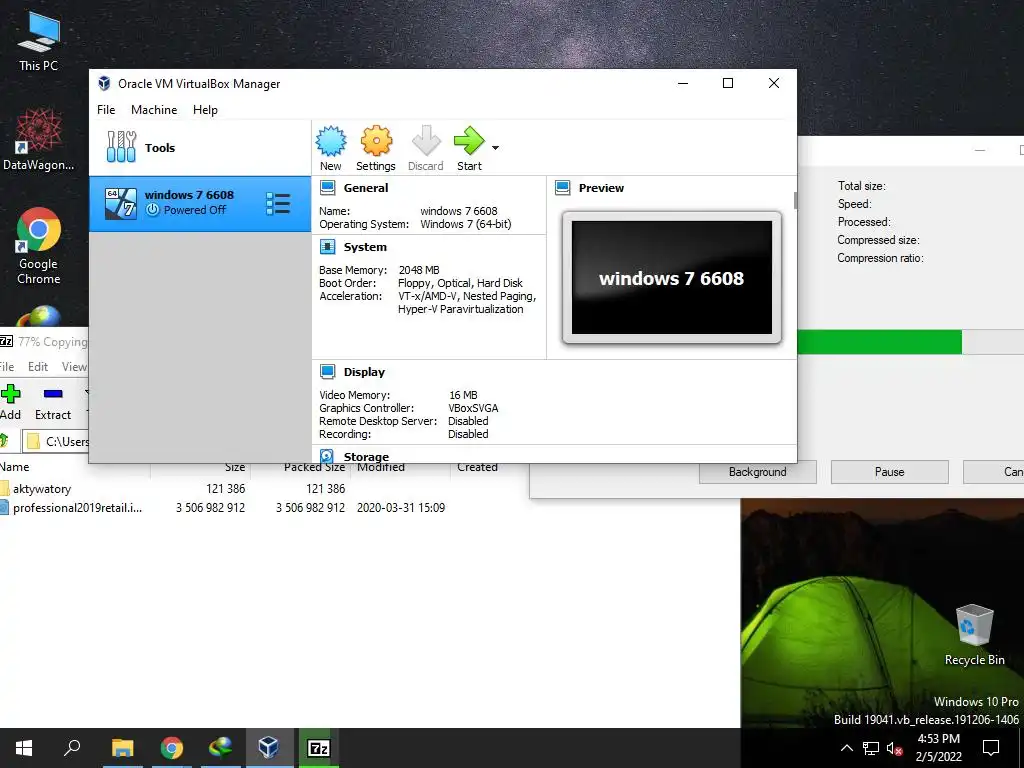
Task: Click the taskbar search magnifier
Action: 72,748
